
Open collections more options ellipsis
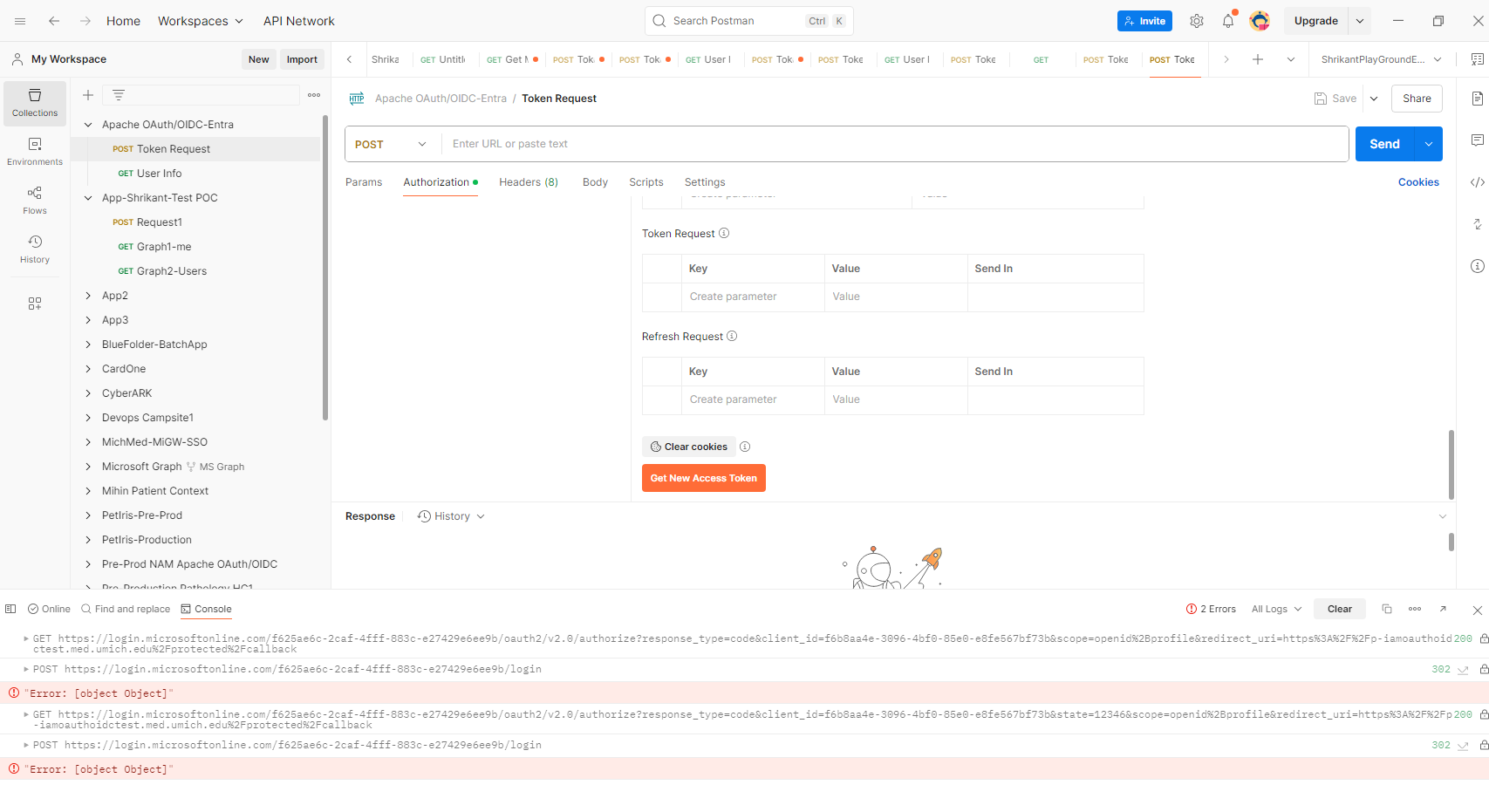tap(314, 95)
